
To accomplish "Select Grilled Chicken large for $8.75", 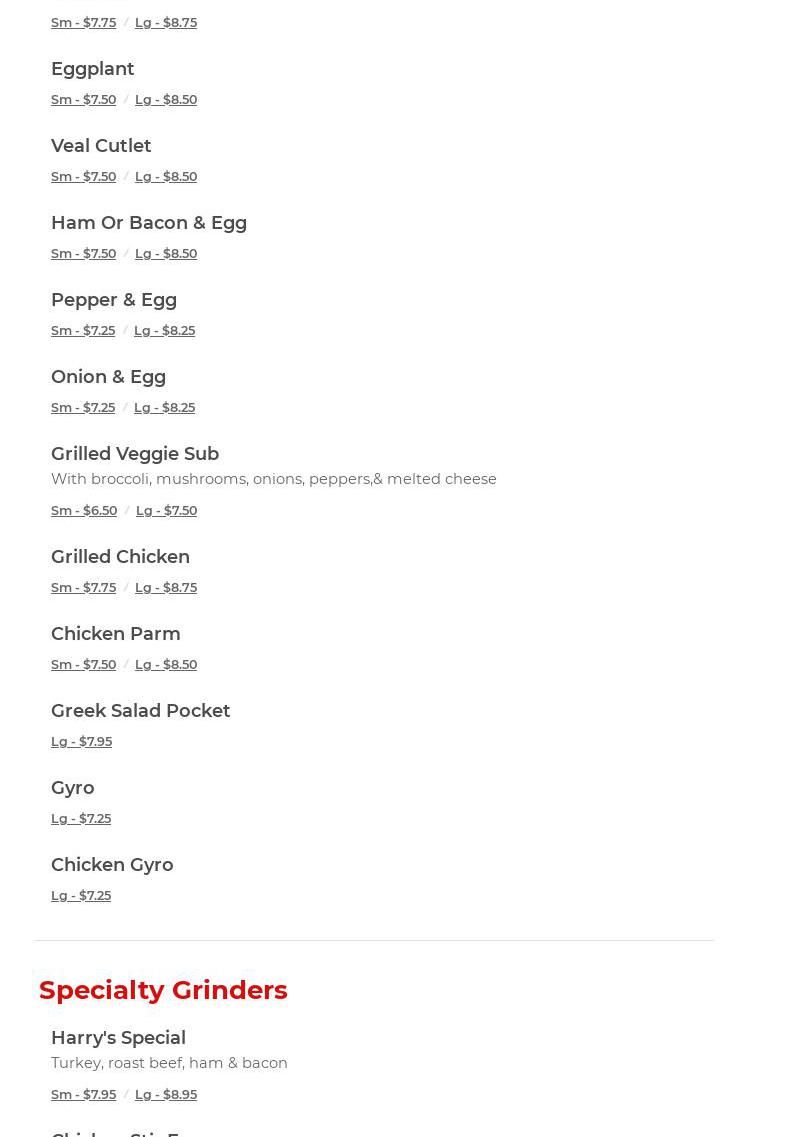I will [x=166, y=587].
